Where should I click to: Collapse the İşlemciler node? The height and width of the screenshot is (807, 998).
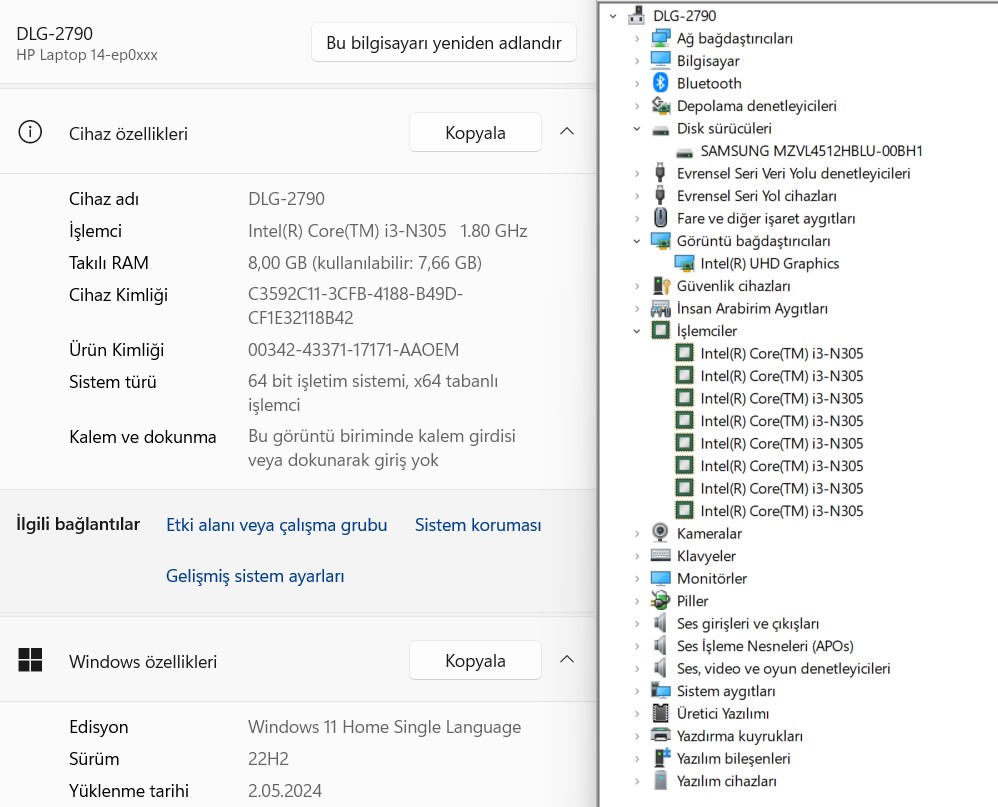point(636,331)
